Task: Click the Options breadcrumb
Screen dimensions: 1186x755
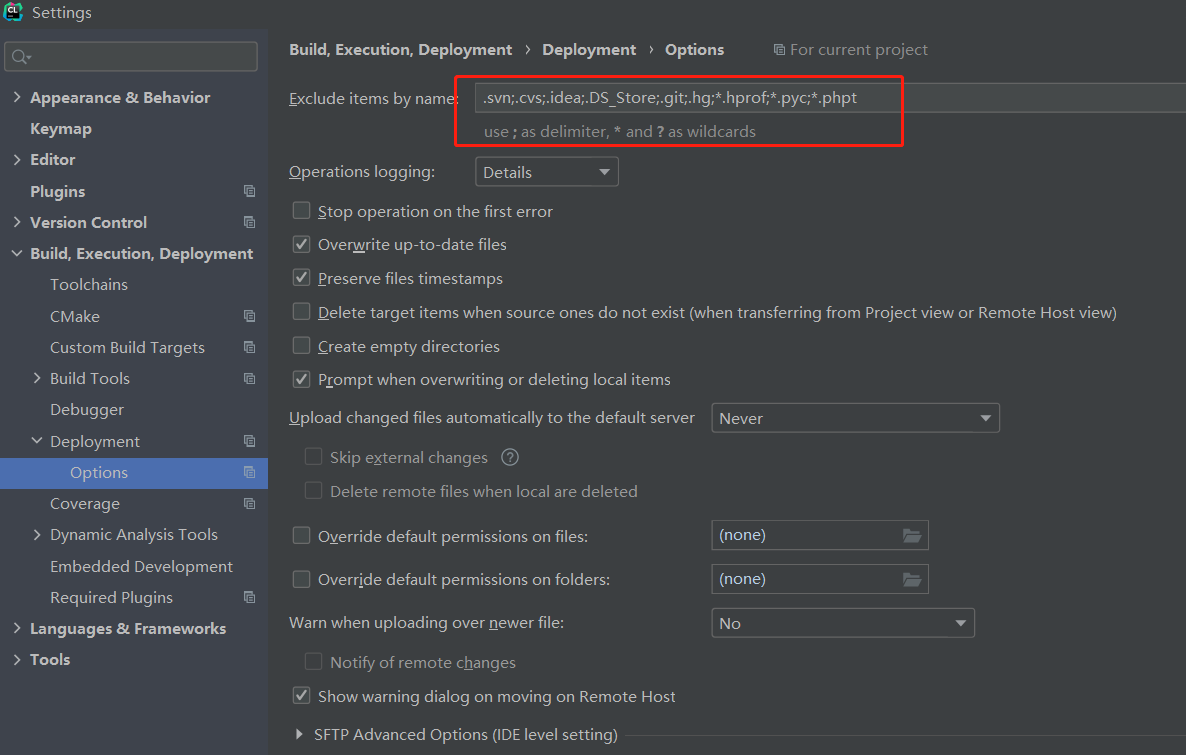Action: click(694, 49)
